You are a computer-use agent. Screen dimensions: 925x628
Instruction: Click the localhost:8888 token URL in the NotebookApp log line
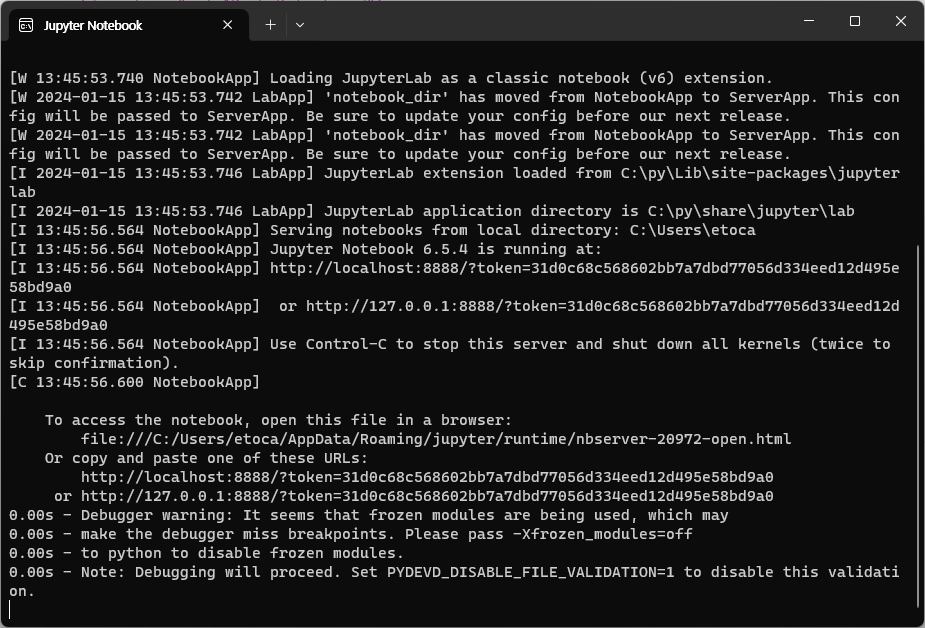tap(454, 278)
